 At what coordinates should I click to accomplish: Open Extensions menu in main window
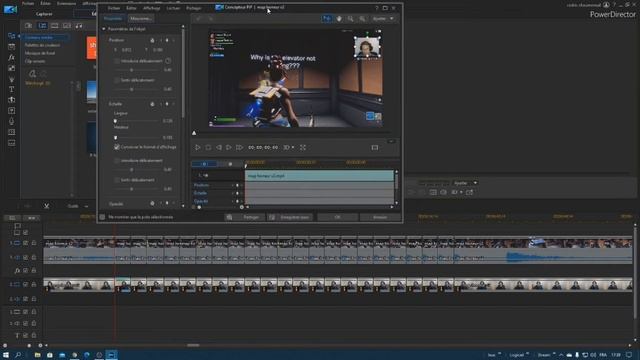(66, 3)
